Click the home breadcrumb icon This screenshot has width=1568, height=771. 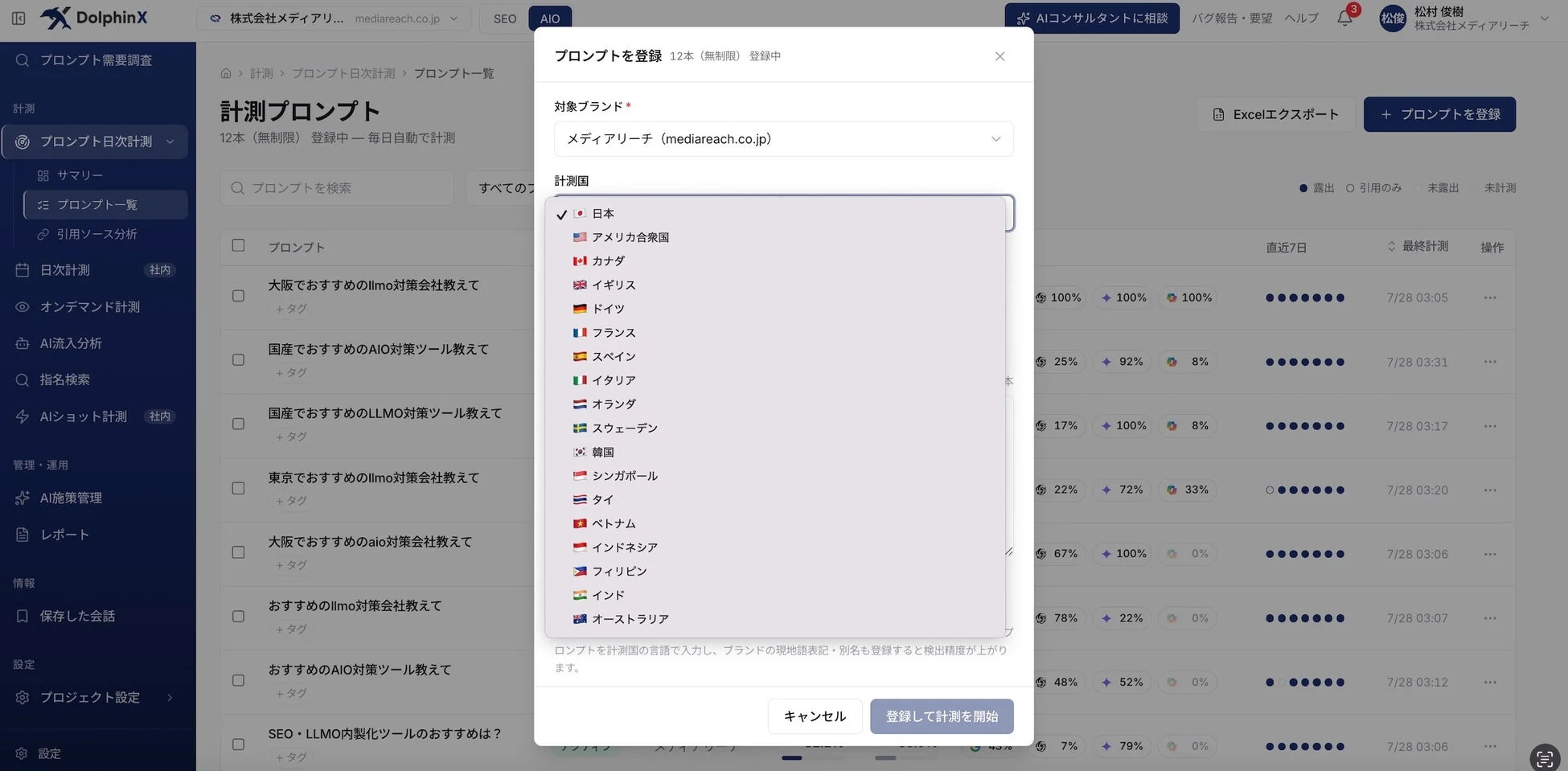click(x=226, y=73)
